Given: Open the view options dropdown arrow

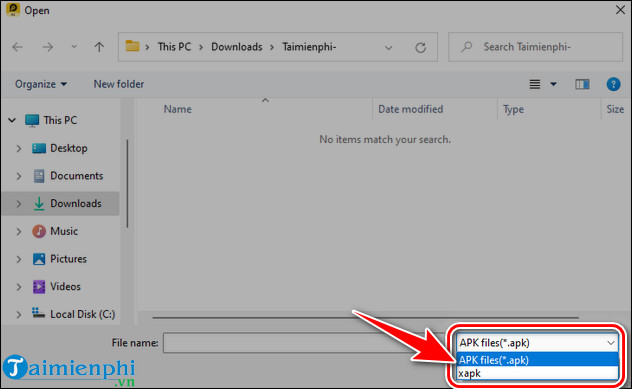Looking at the screenshot, I should pos(553,84).
